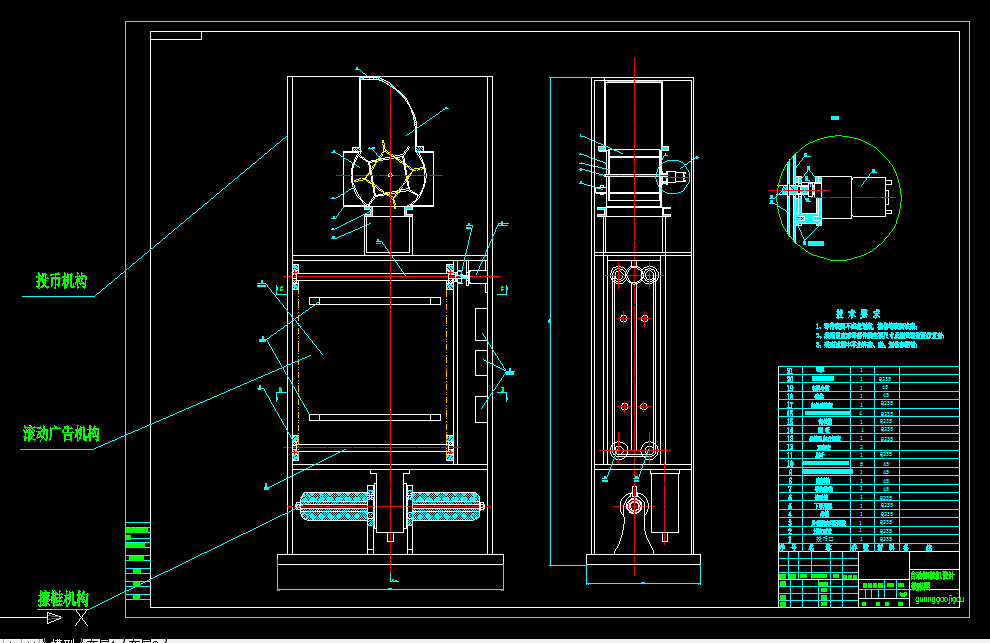Screen dimensions: 990x643
Task: Select the 滚动广告机构 annotation label
Action: (x=61, y=433)
